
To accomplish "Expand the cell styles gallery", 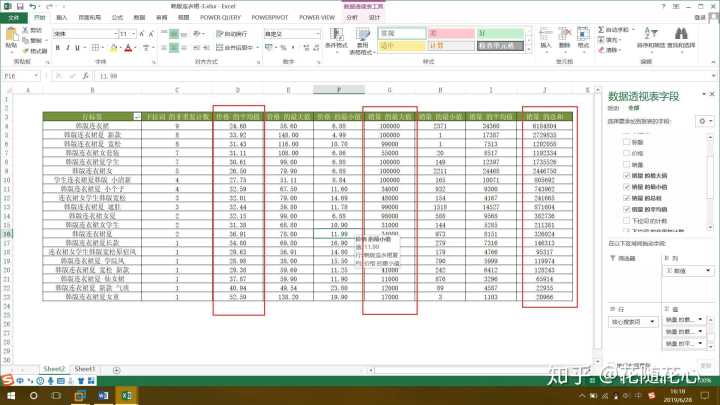I will pyautogui.click(x=529, y=49).
